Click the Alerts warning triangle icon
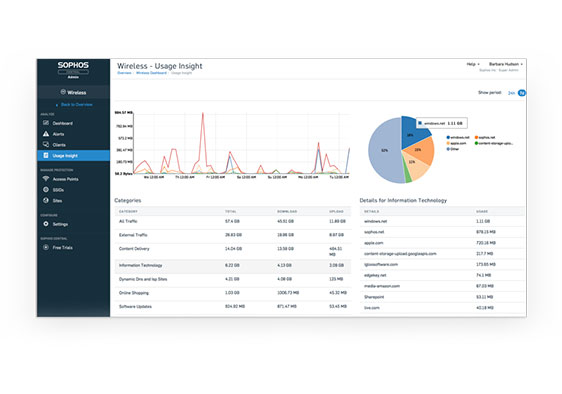The image size is (562, 394). (46, 134)
